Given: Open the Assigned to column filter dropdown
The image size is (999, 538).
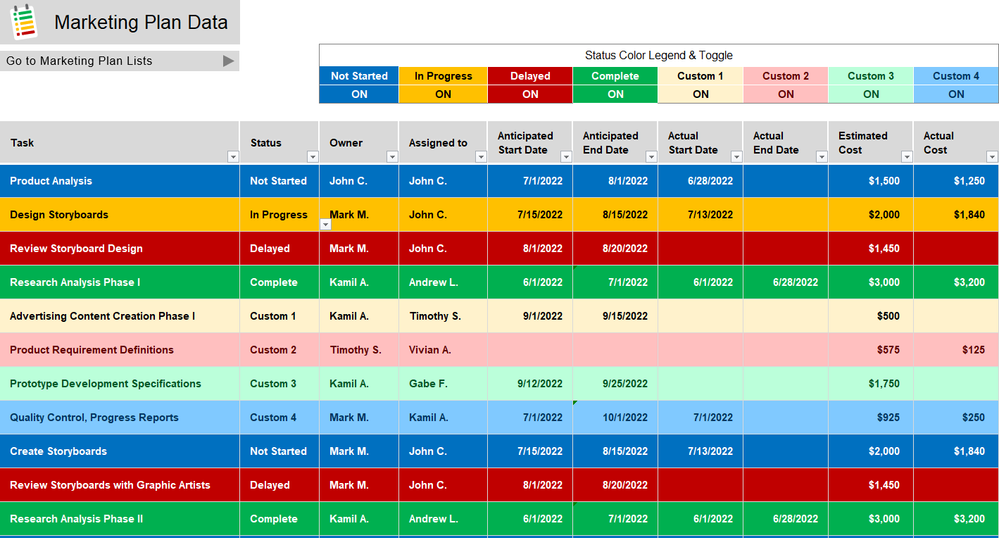Looking at the screenshot, I should tap(481, 157).
